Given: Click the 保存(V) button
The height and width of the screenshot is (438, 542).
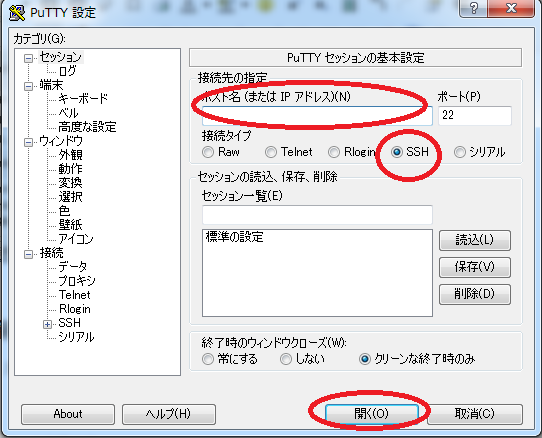Looking at the screenshot, I should click(x=475, y=267).
